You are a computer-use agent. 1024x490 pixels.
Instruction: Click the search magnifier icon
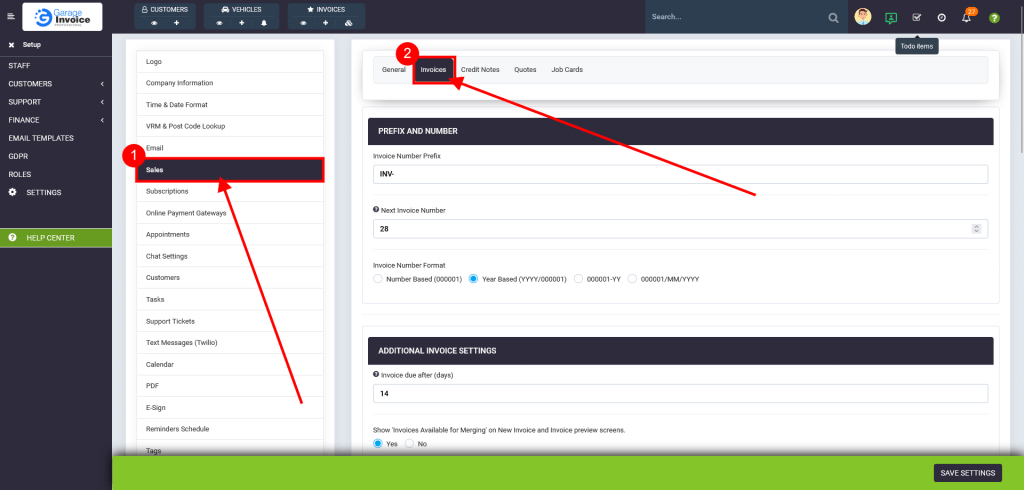(833, 18)
